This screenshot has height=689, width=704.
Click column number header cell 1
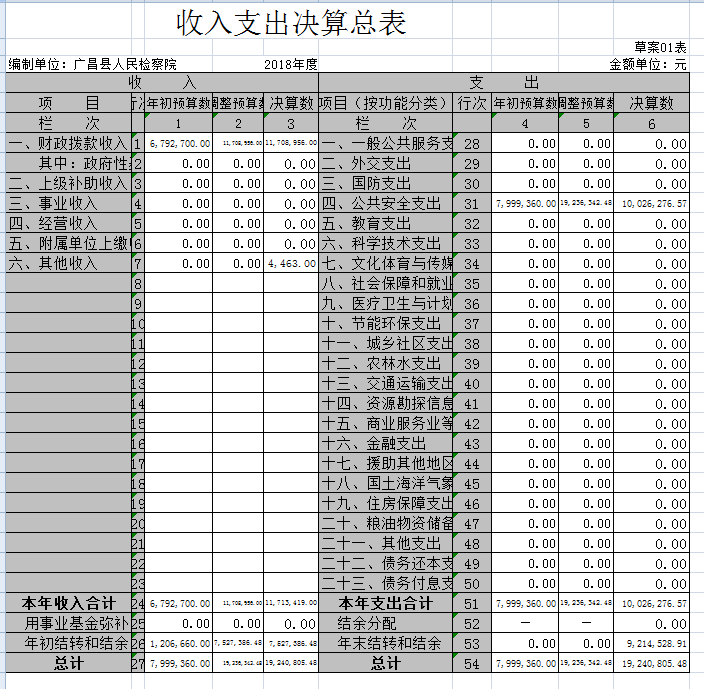pyautogui.click(x=179, y=123)
